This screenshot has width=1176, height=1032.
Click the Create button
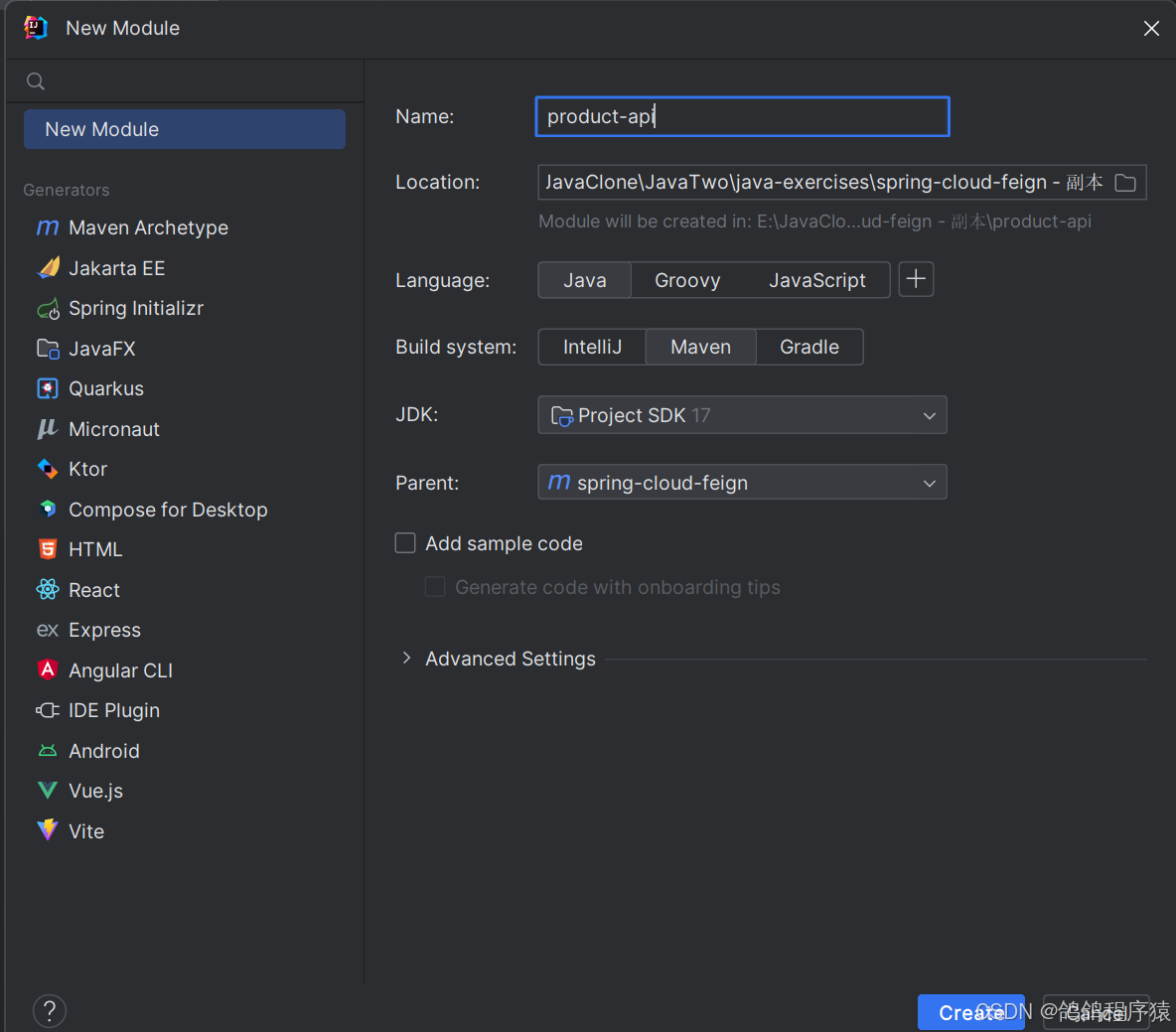[970, 1012]
